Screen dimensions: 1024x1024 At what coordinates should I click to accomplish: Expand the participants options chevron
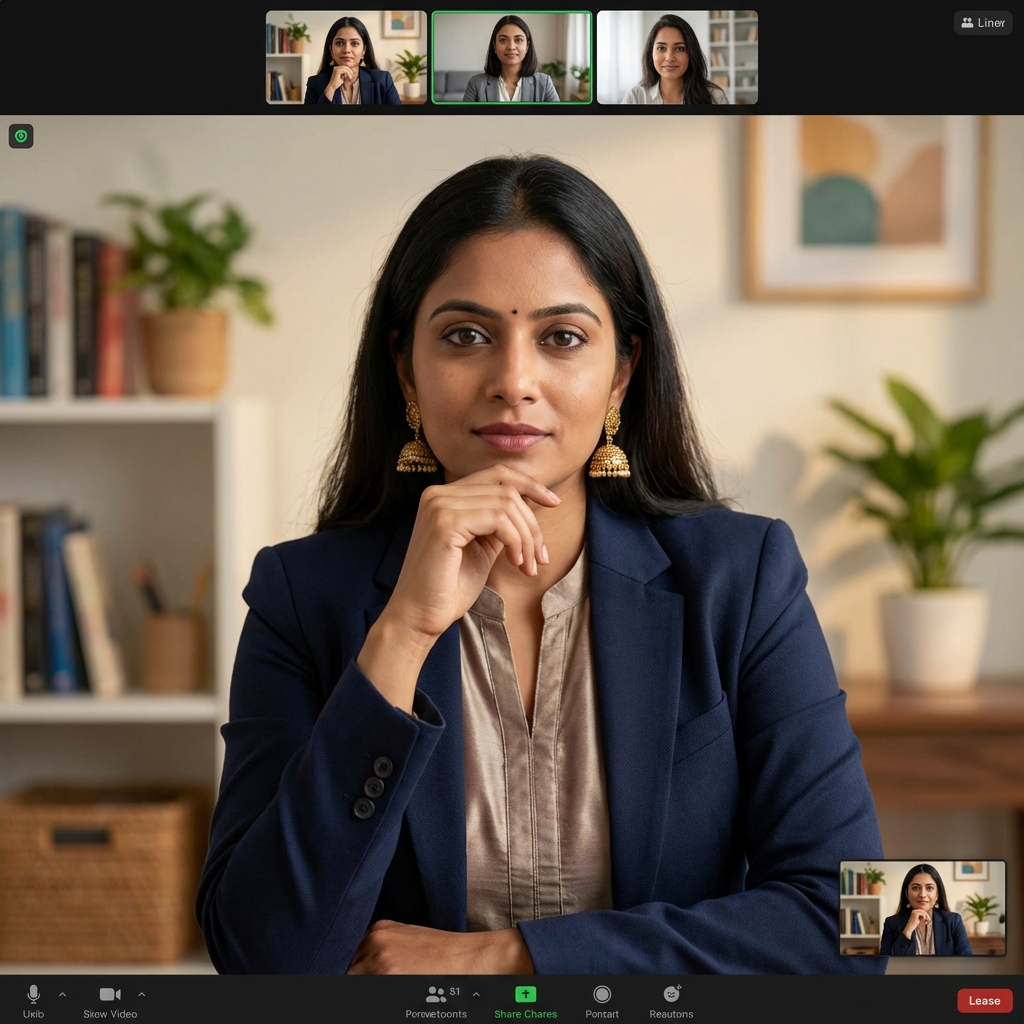click(476, 994)
